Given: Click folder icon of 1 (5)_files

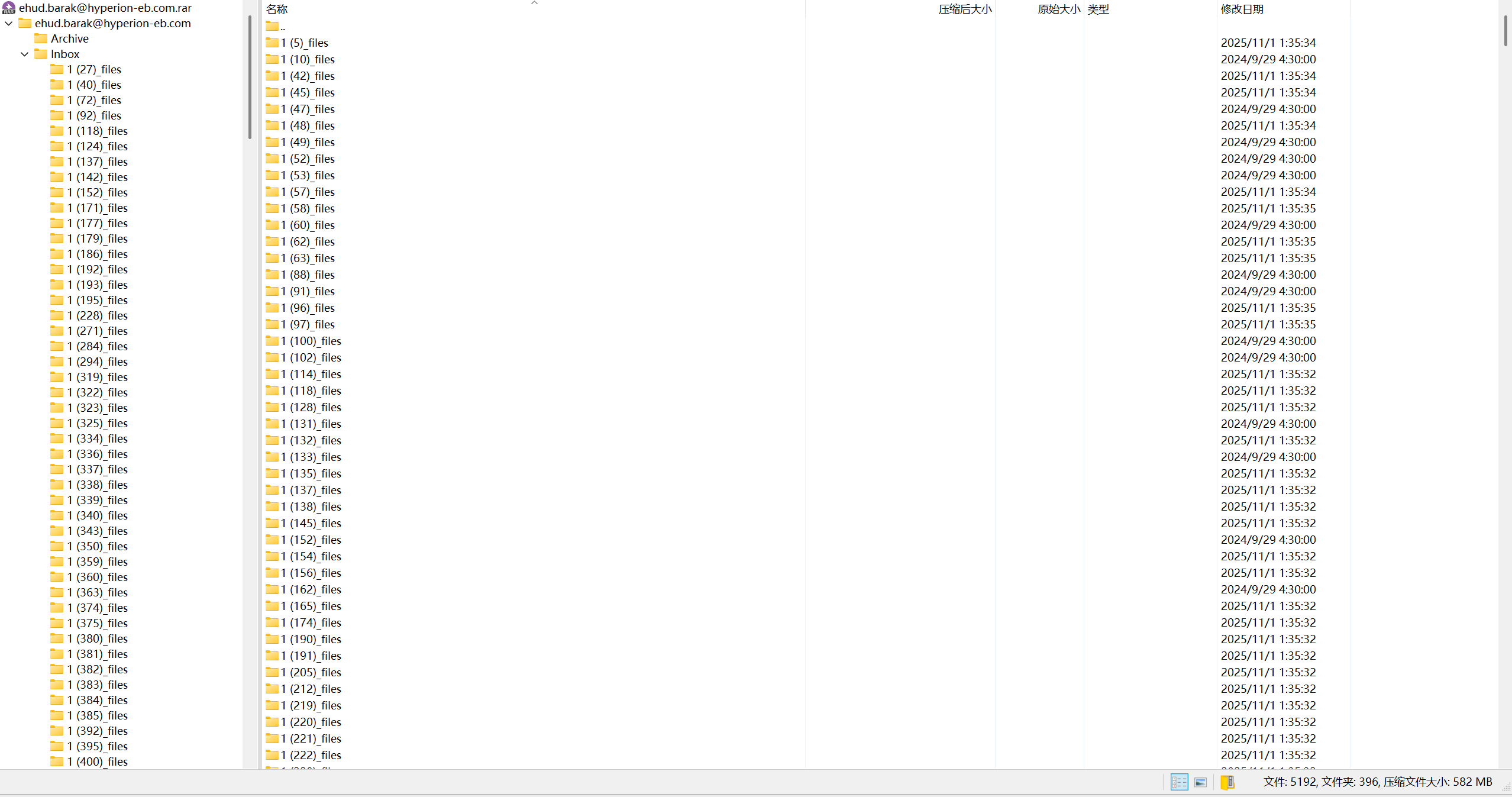Looking at the screenshot, I should [x=272, y=43].
